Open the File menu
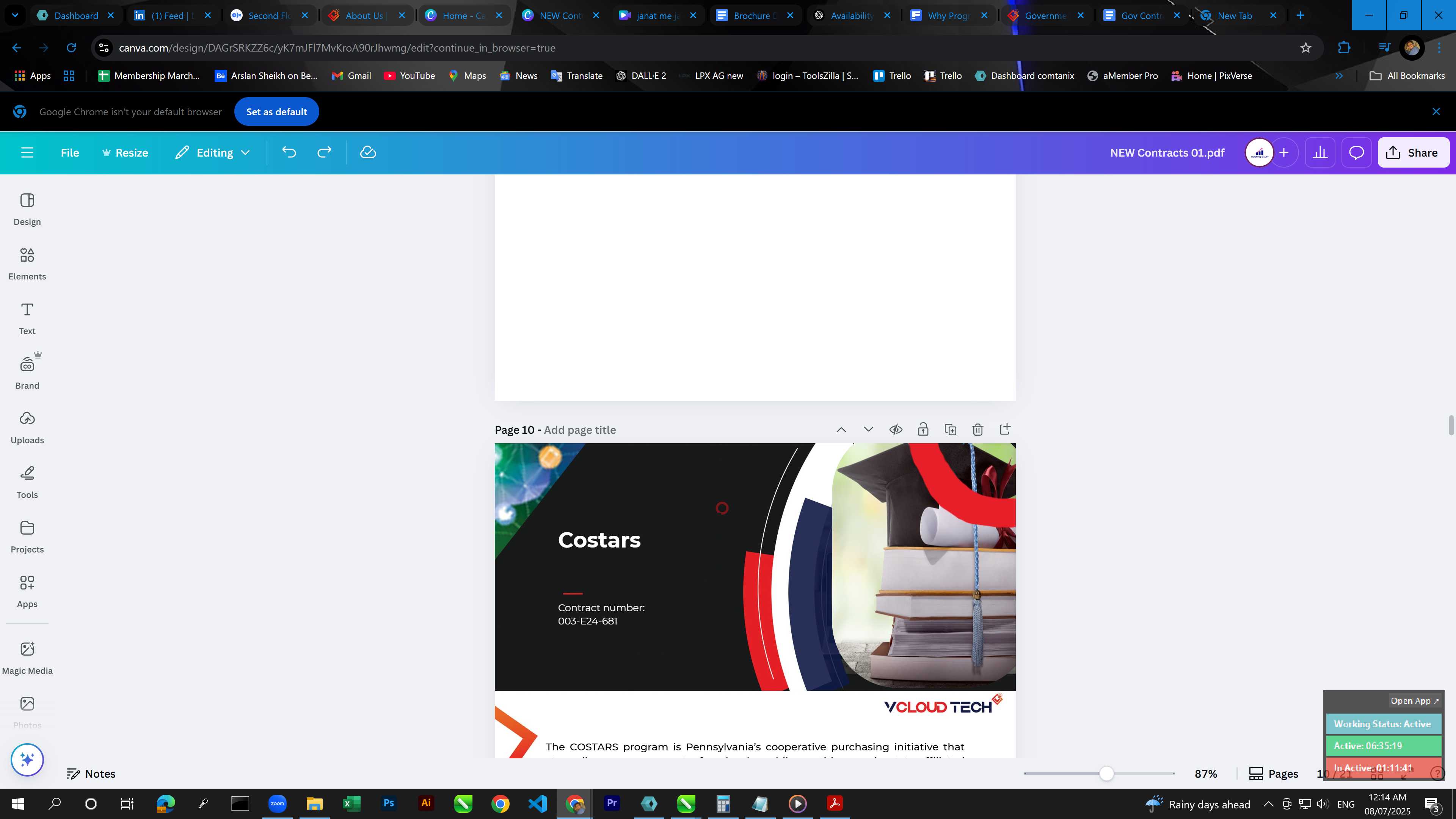This screenshot has height=819, width=1456. [x=70, y=152]
